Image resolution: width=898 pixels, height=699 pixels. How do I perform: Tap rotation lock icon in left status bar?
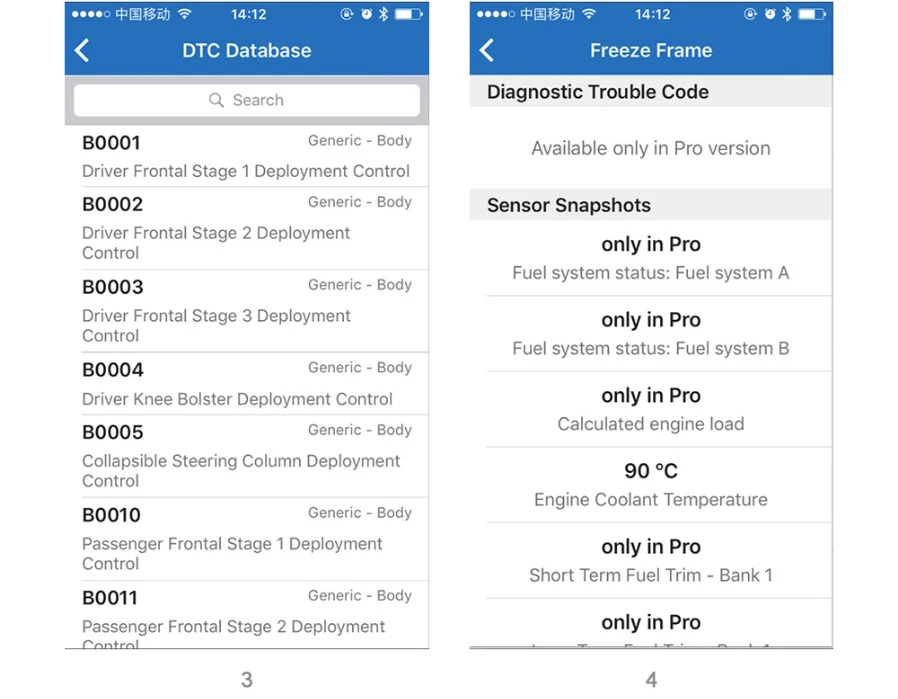tap(346, 14)
